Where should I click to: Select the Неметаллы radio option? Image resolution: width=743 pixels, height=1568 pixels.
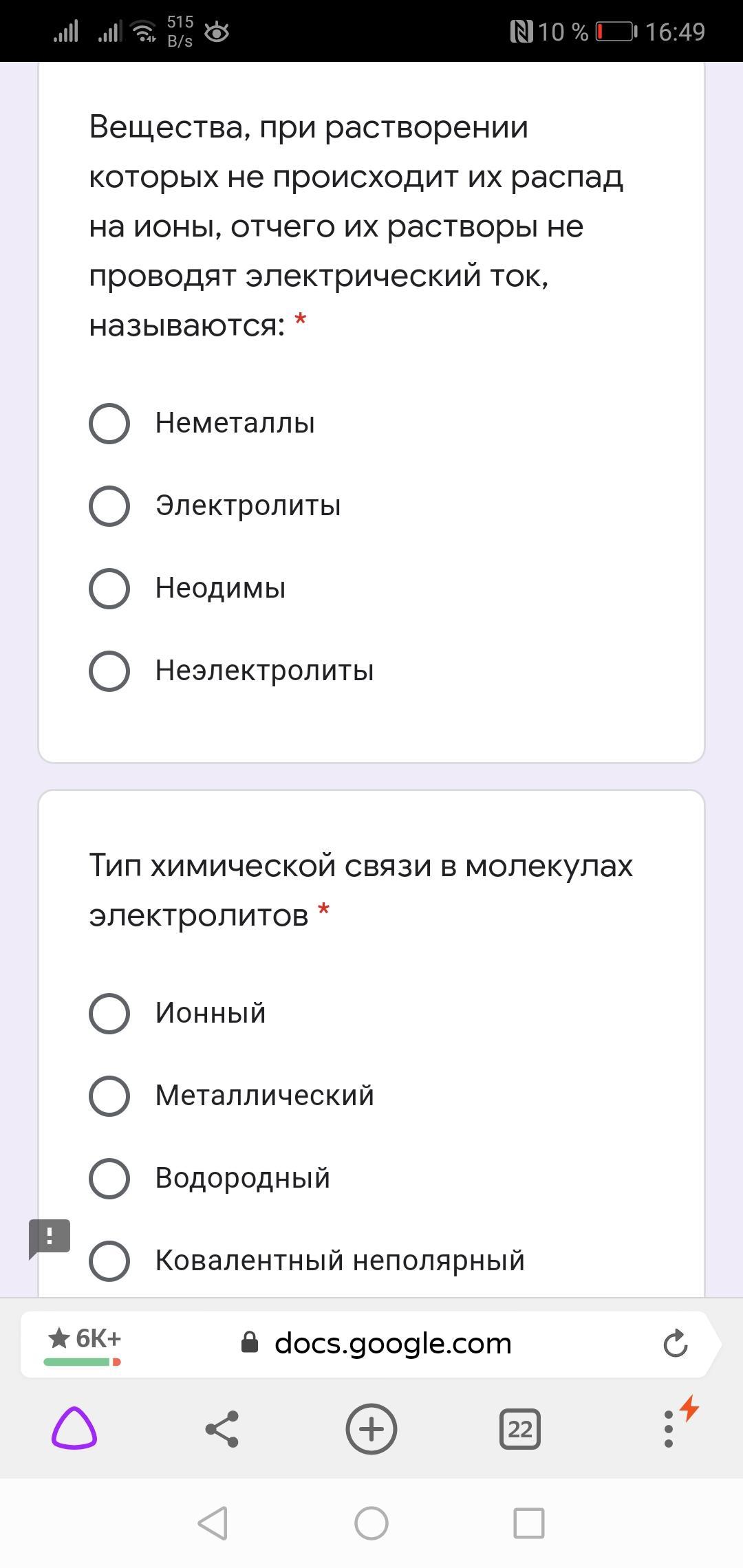pyautogui.click(x=109, y=423)
